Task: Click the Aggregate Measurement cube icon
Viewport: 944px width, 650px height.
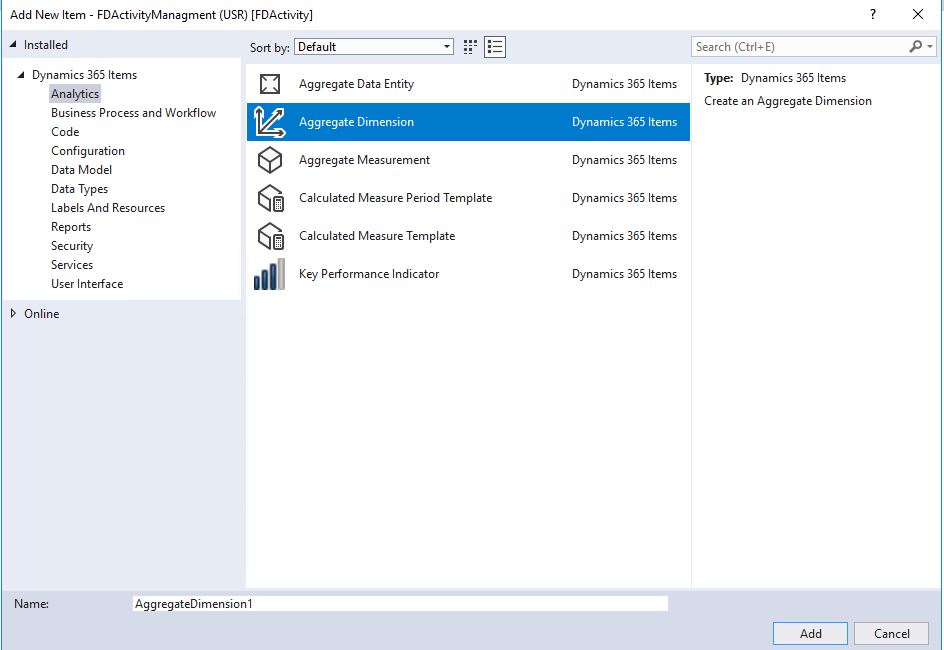Action: (x=270, y=160)
